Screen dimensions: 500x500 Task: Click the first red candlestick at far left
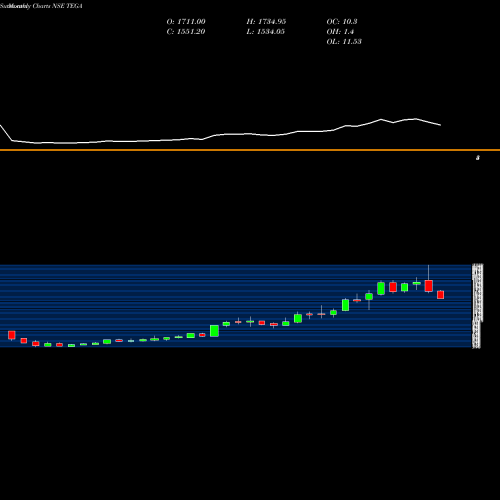click(x=12, y=335)
